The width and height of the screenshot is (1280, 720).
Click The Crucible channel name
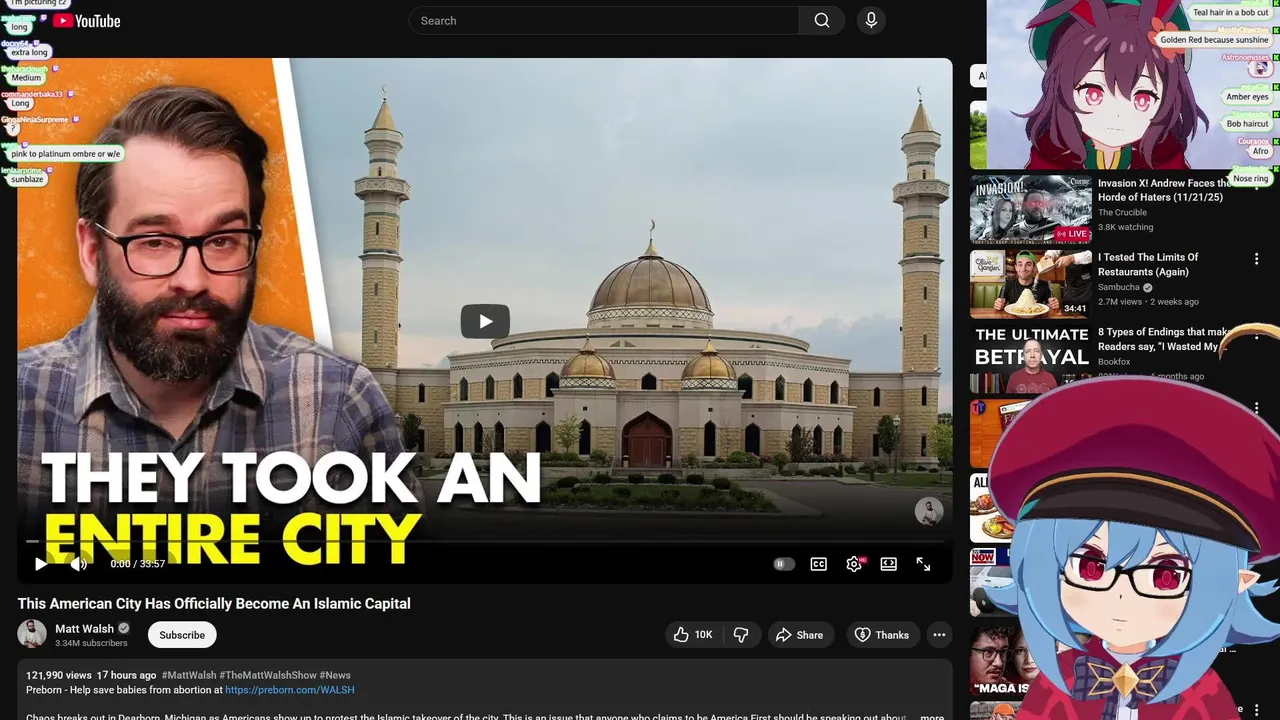[1122, 212]
